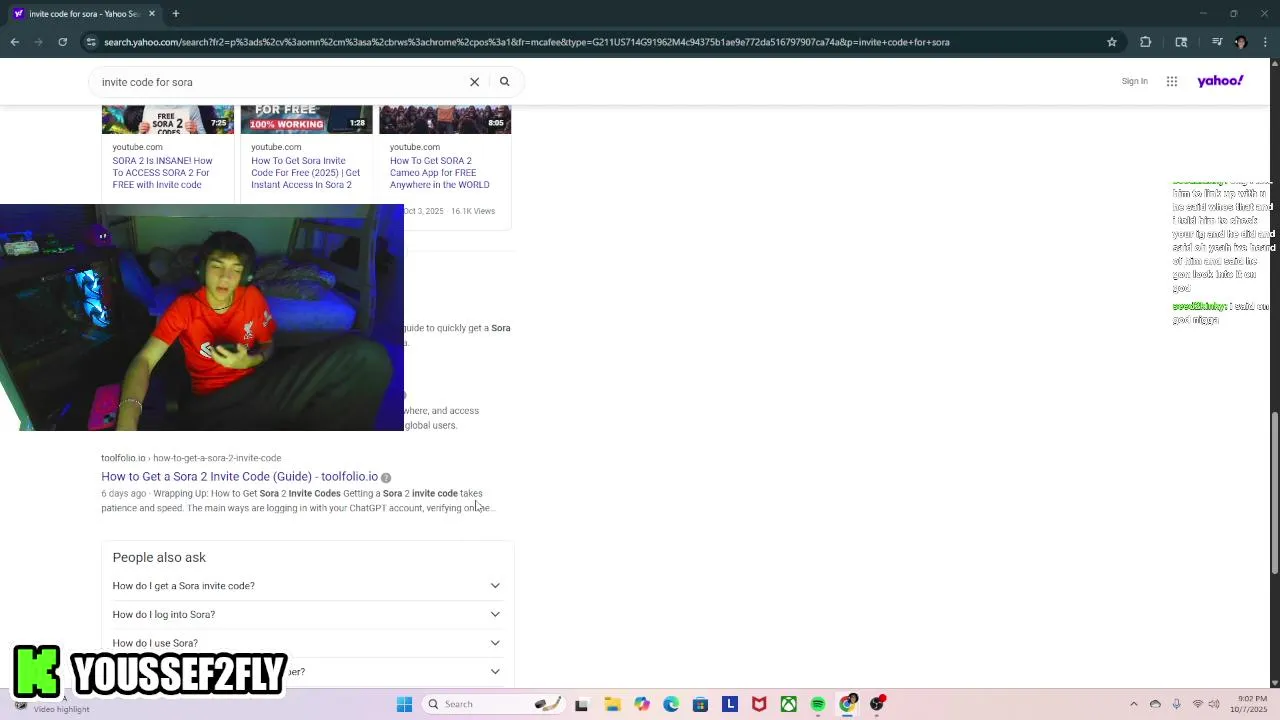This screenshot has height=720, width=1280.
Task: Open a new browser tab
Action: pos(175,14)
